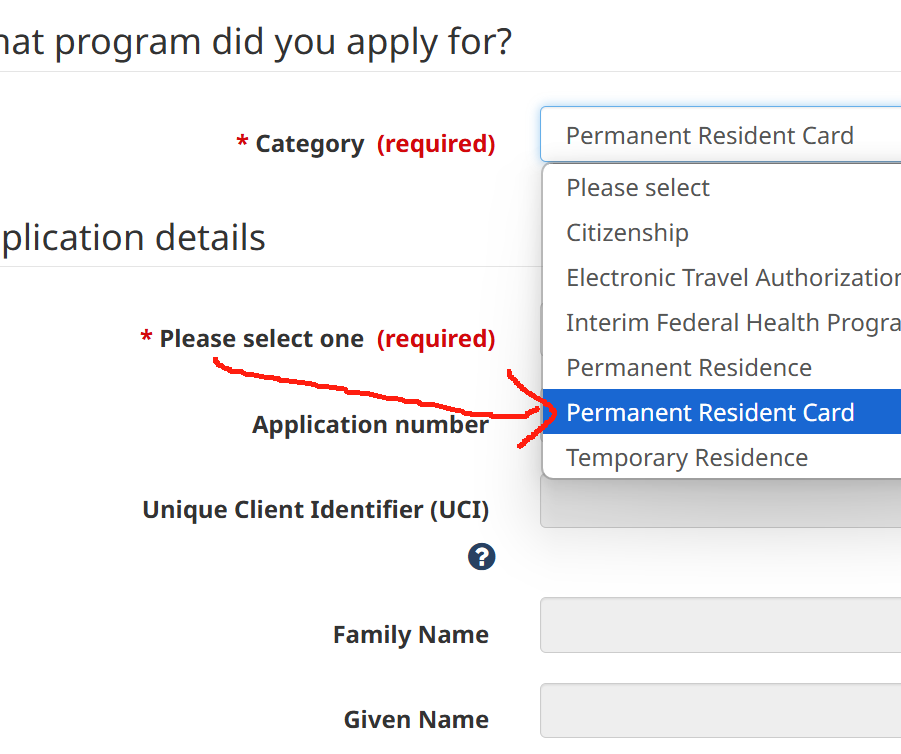Select the Electronic Travel Authorization option
The width and height of the screenshot is (901, 754).
click(732, 278)
